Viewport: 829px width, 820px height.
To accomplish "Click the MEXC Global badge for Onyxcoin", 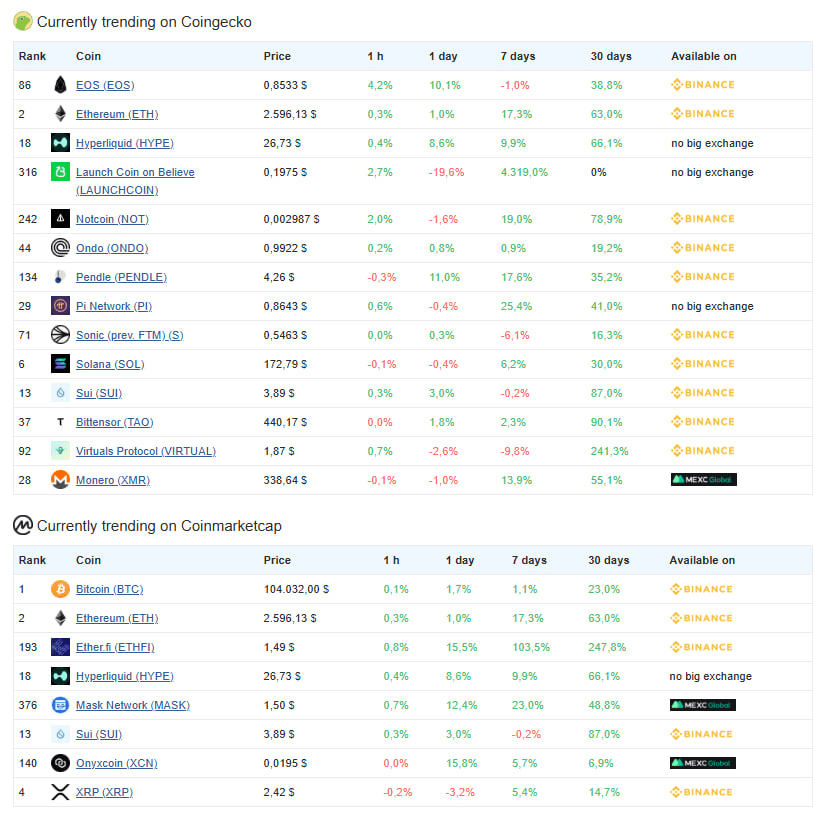I will (x=703, y=763).
